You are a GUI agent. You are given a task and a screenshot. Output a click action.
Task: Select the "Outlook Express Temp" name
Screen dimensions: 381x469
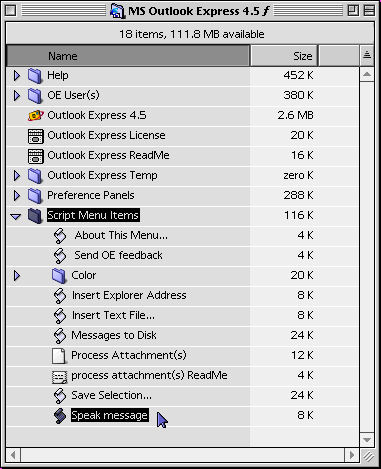click(x=102, y=175)
